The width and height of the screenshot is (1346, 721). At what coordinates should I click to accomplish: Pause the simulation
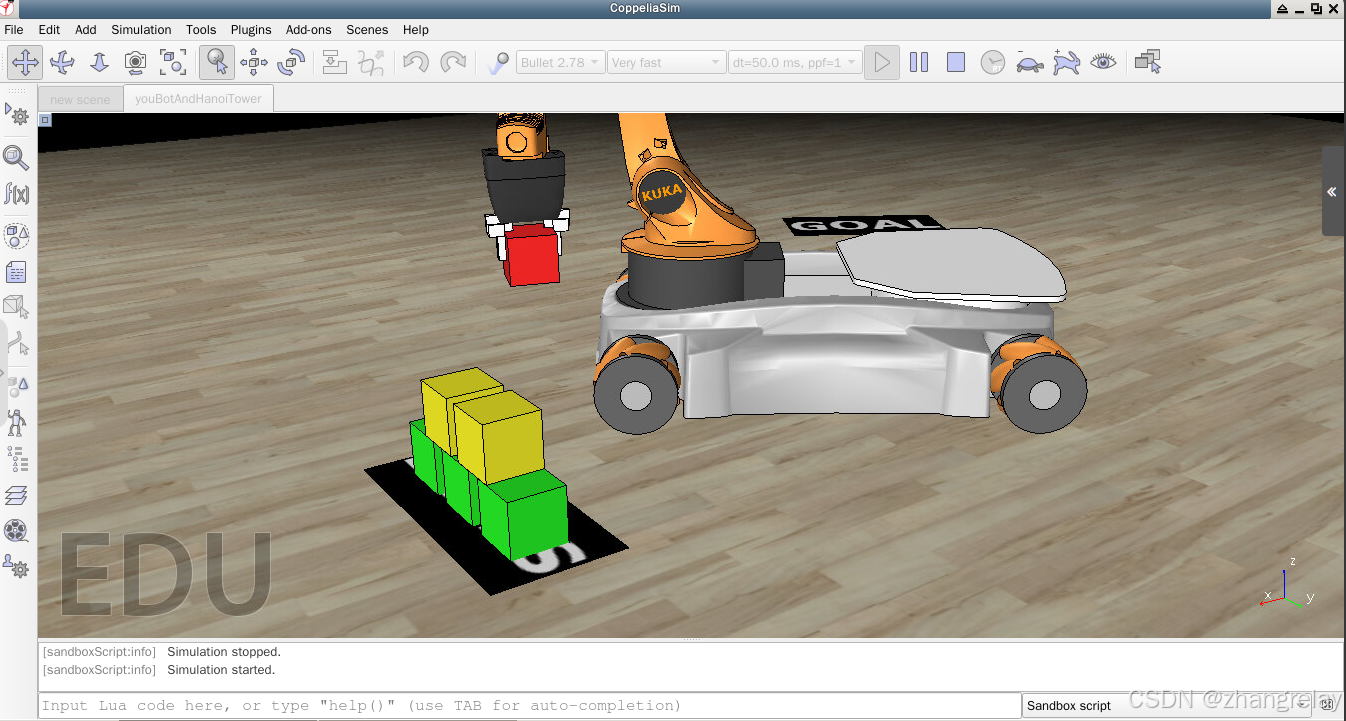pyautogui.click(x=919, y=62)
